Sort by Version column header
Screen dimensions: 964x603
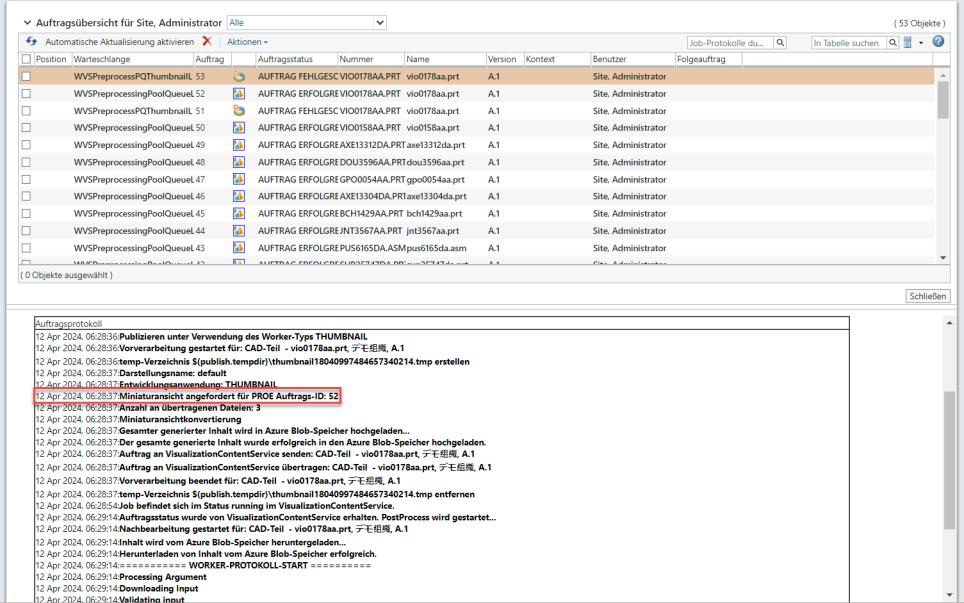504,59
